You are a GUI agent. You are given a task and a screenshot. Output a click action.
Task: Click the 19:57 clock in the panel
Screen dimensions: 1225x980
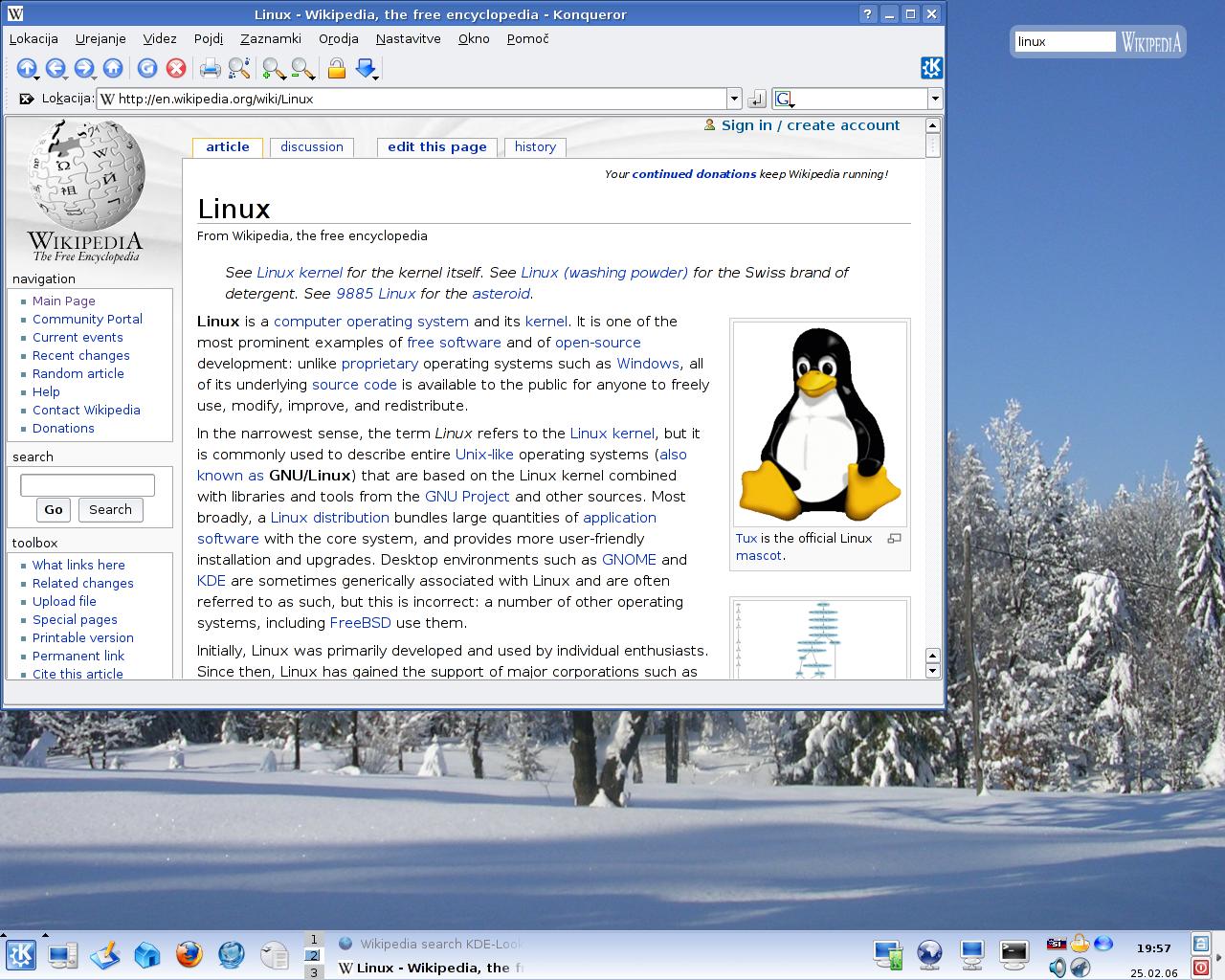click(1154, 948)
